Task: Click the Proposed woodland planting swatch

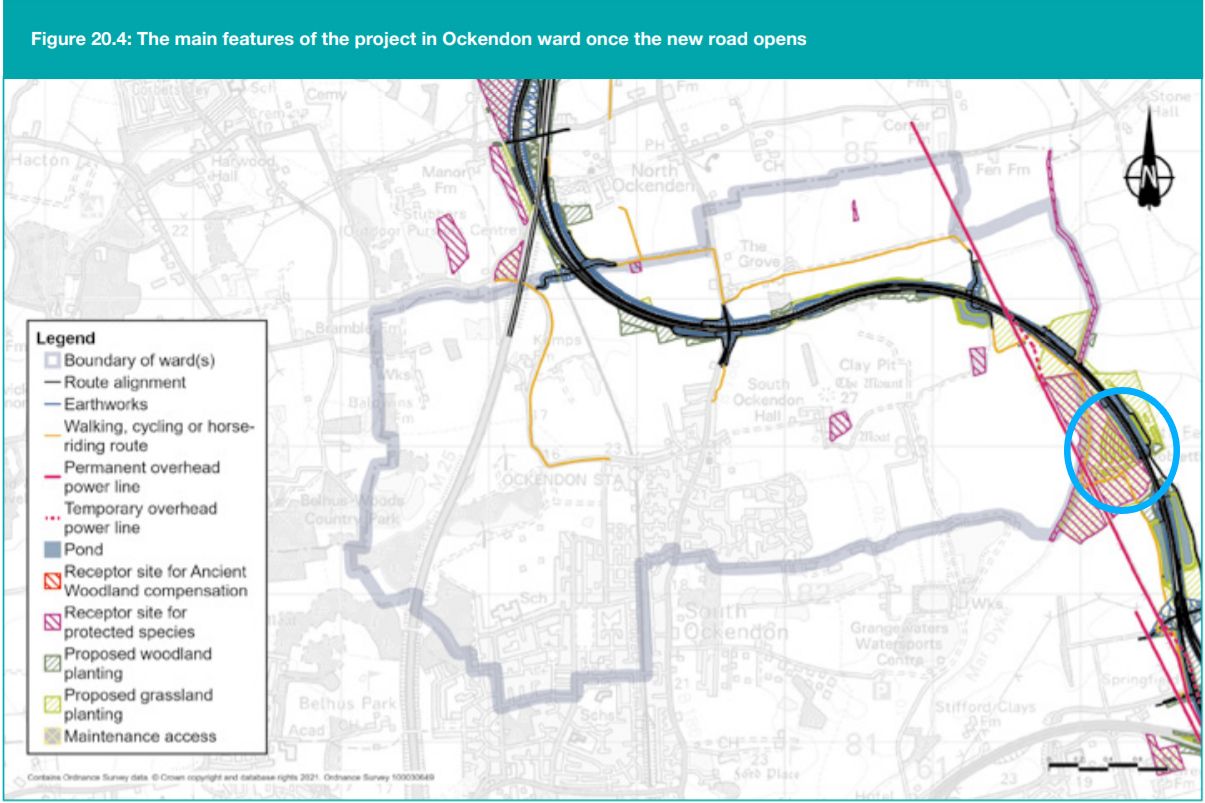Action: point(53,663)
